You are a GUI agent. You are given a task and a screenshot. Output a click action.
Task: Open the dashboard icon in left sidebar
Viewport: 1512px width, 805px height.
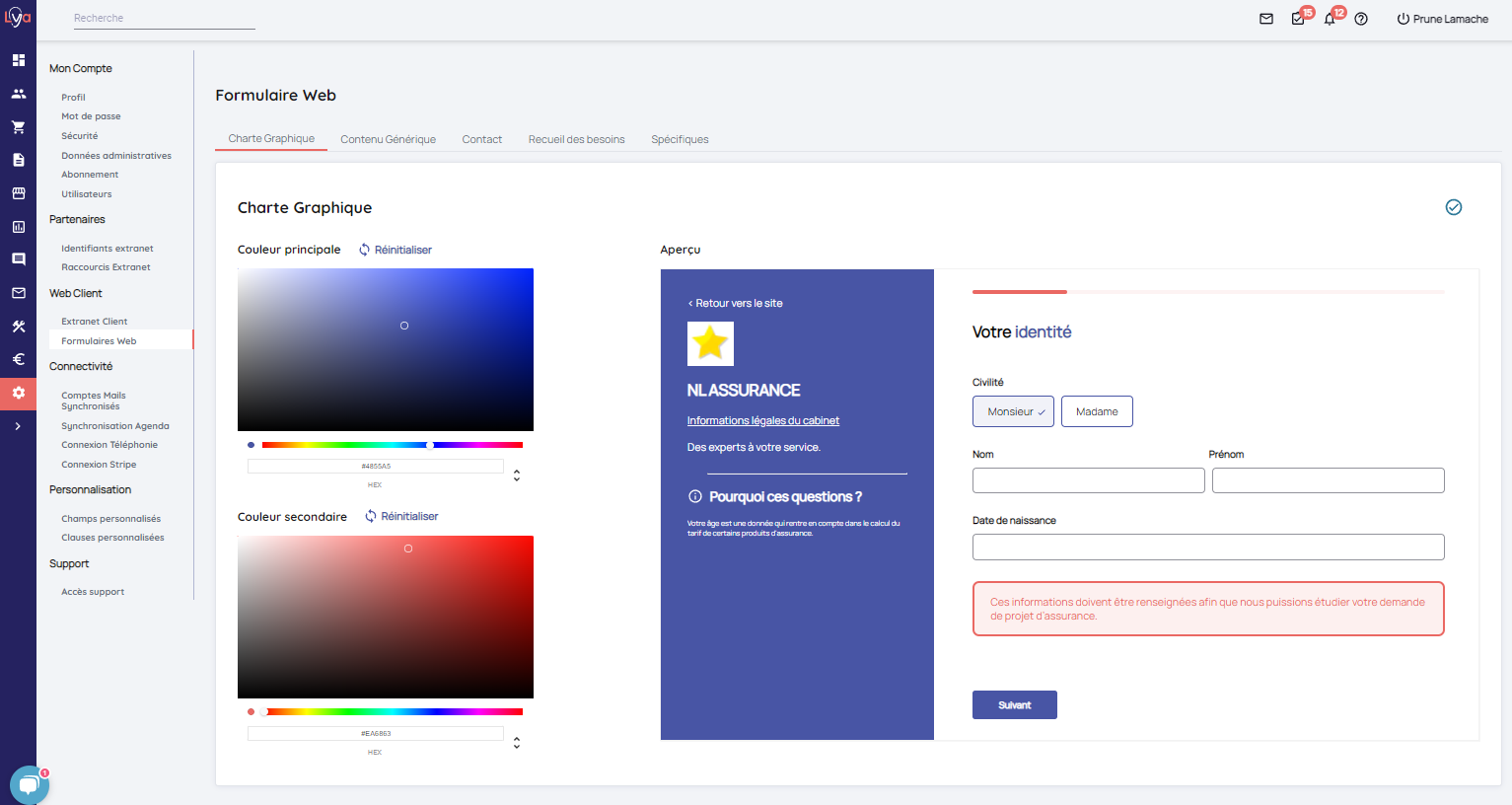[18, 60]
